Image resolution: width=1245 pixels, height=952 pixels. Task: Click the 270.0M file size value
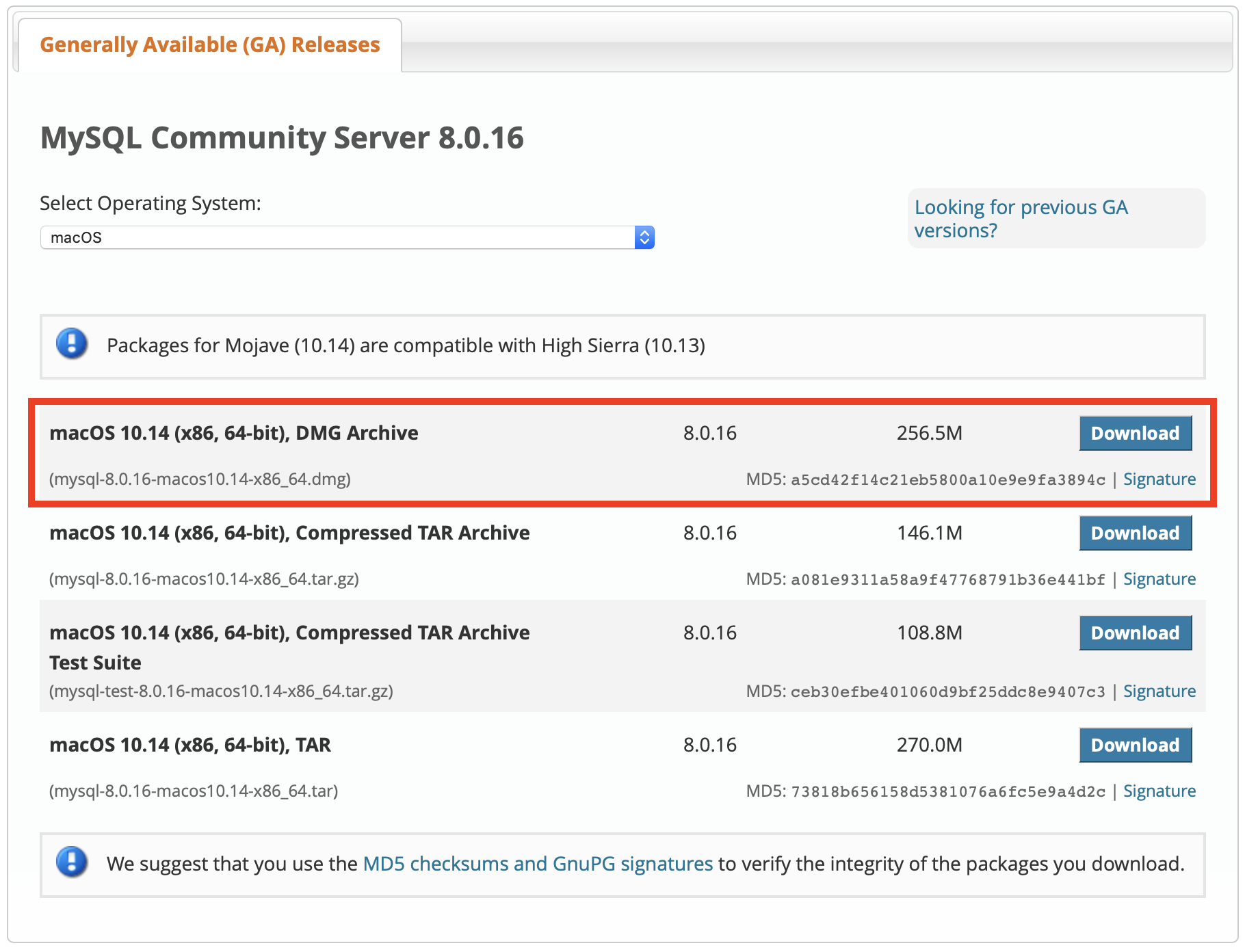[929, 745]
